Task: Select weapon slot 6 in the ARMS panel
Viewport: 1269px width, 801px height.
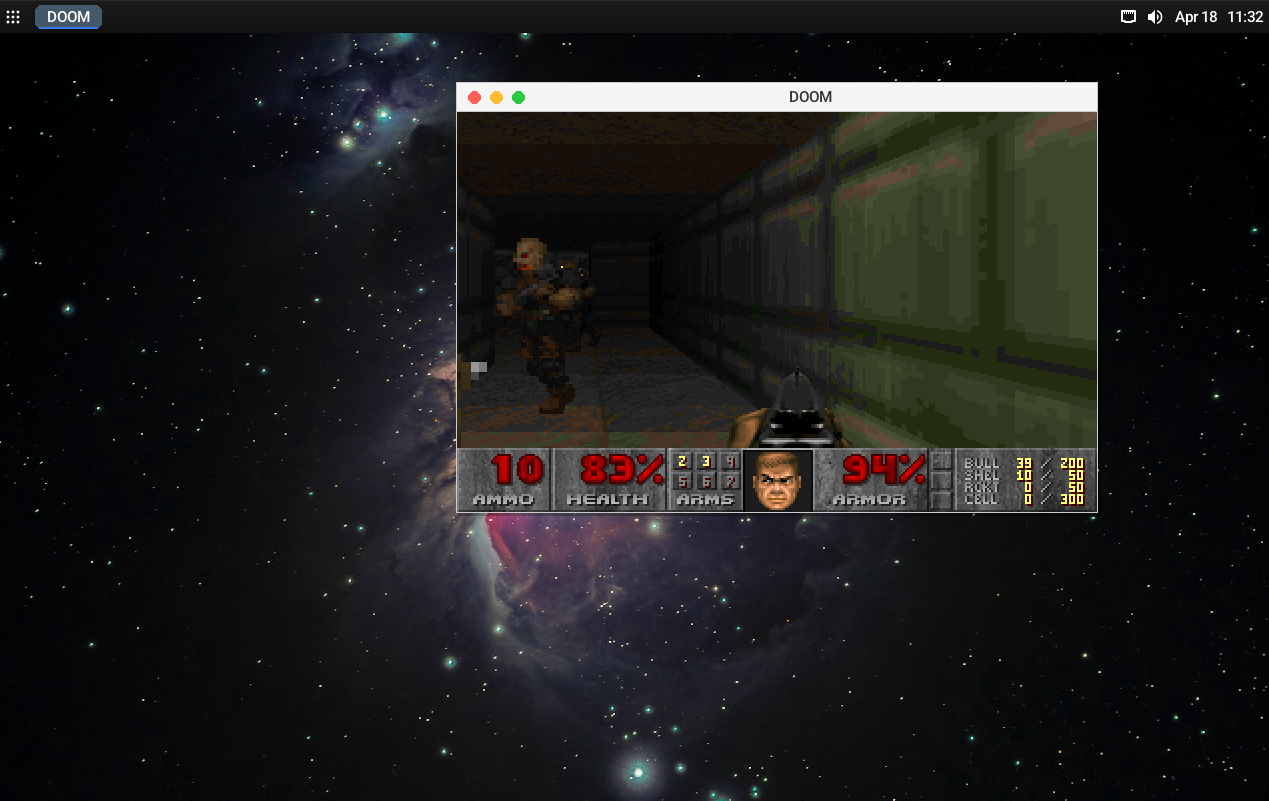Action: 706,481
